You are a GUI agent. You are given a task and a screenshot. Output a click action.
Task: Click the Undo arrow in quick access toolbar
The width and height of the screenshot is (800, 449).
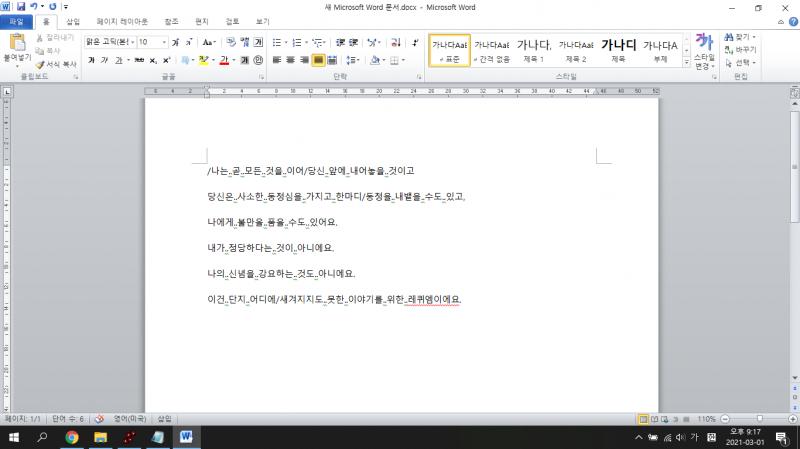(x=34, y=7)
